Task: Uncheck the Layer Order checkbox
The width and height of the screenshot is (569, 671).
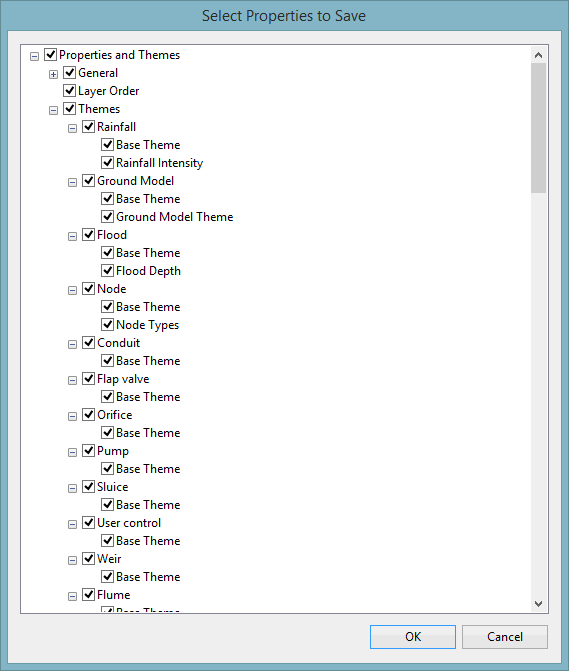Action: coord(69,91)
